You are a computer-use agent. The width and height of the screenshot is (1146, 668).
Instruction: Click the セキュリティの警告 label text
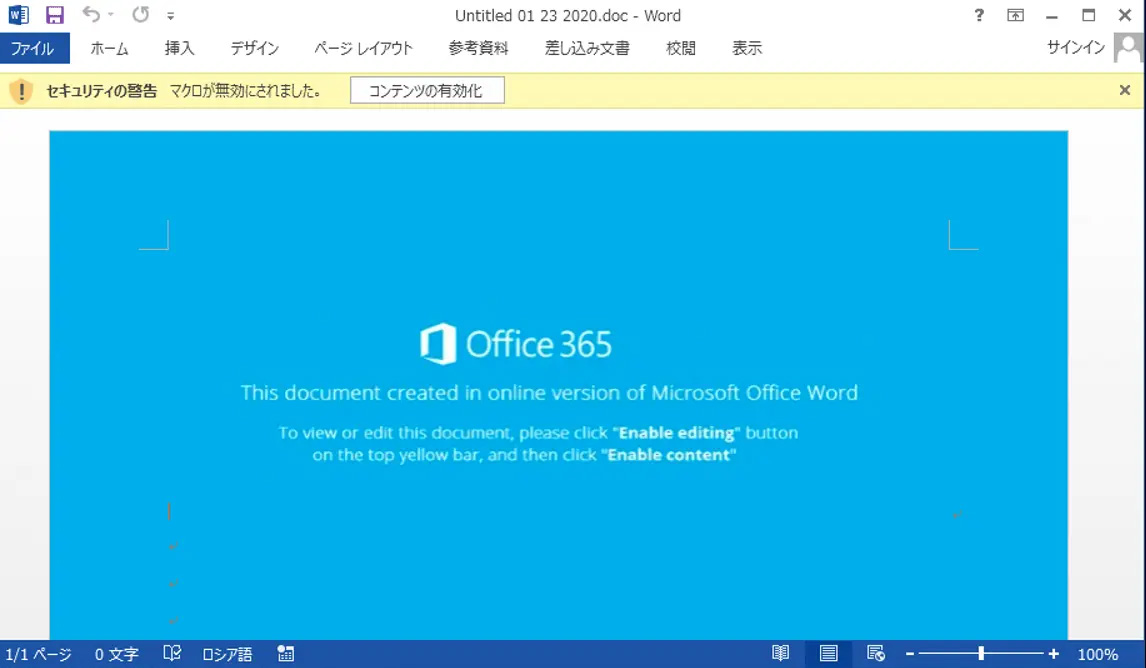click(x=102, y=91)
